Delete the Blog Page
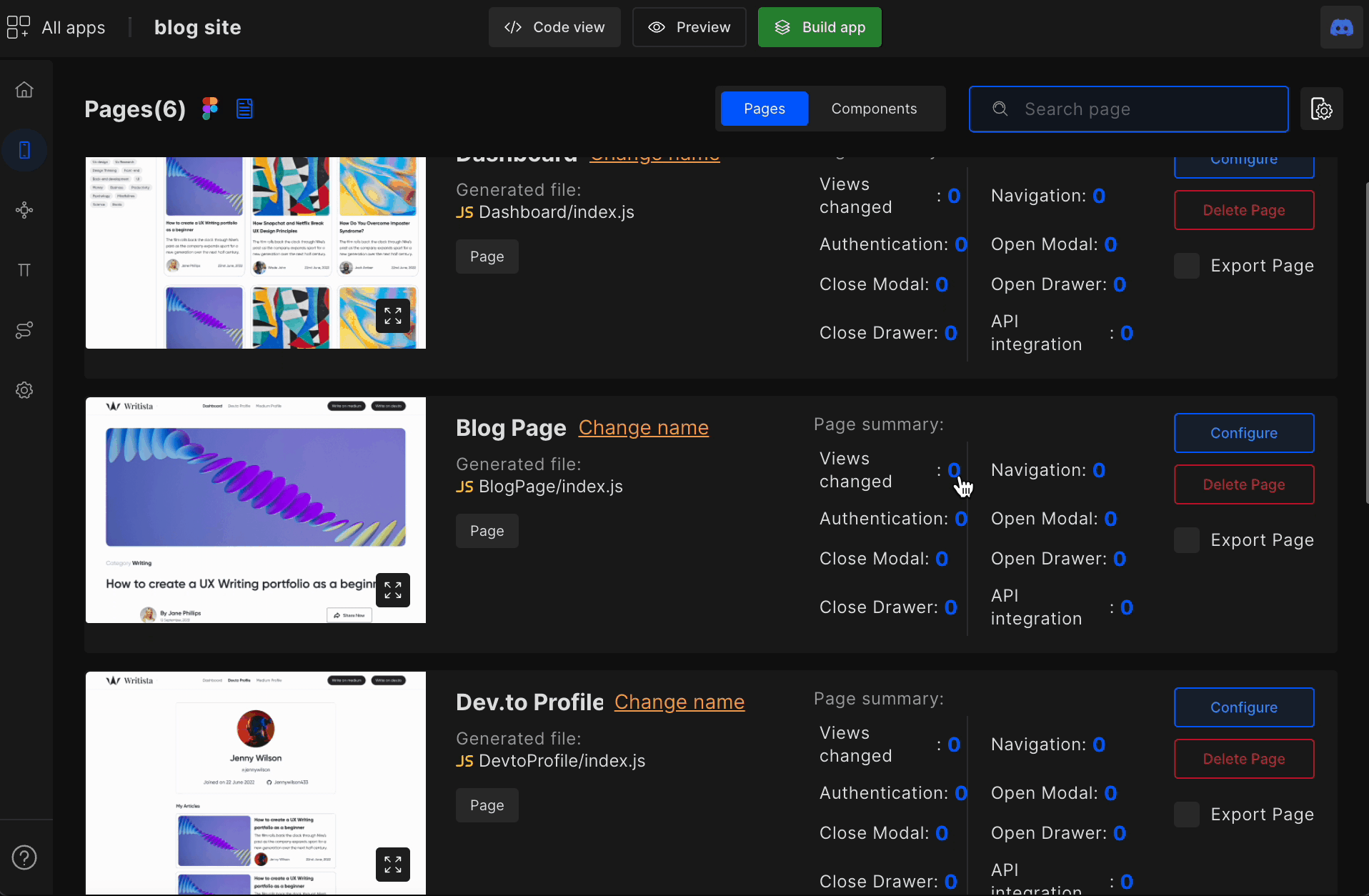This screenshot has height=896, width=1369. [x=1244, y=484]
